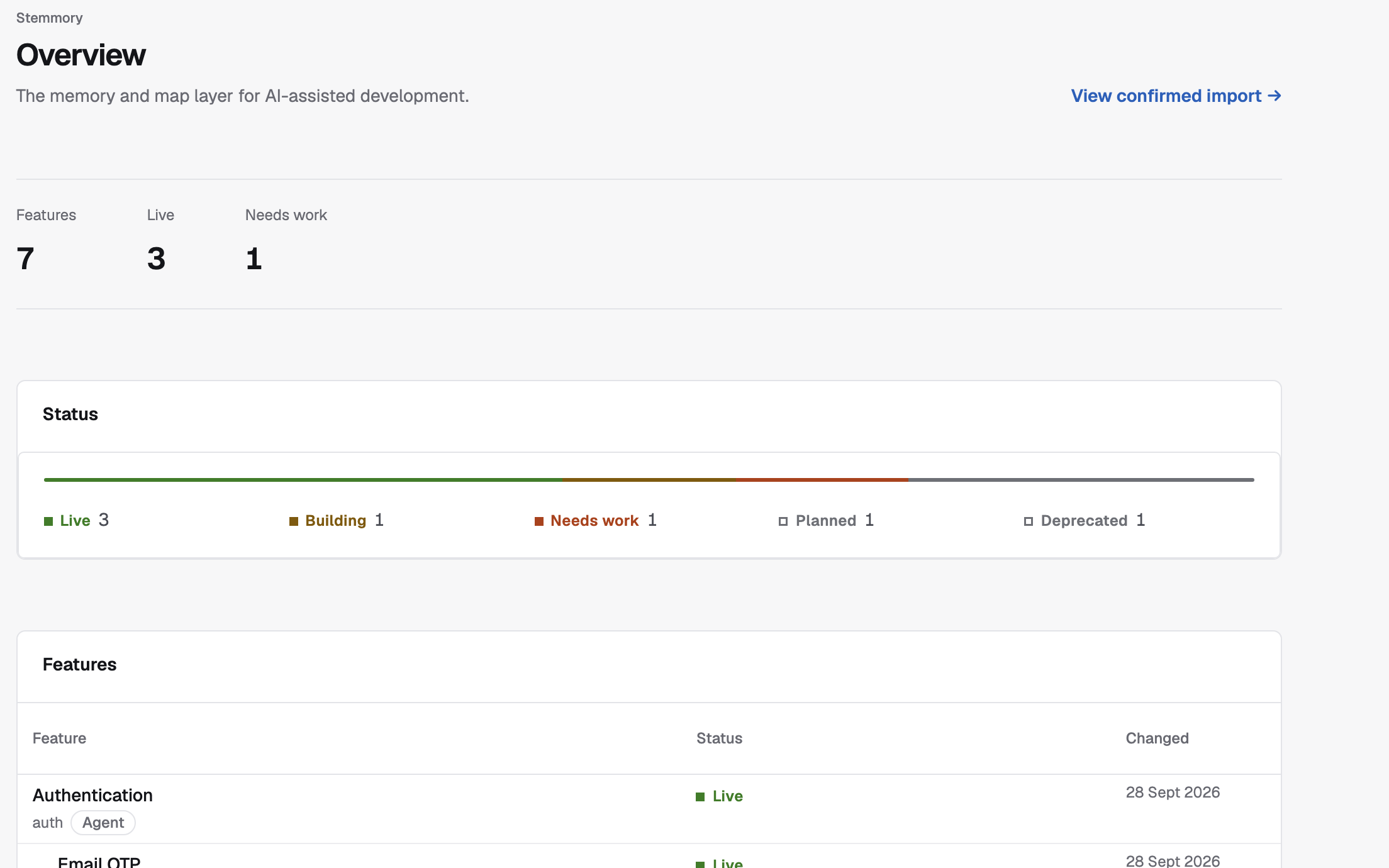Select the Deprecated legend label
Screen dimensions: 1389x868
pos(1084,521)
